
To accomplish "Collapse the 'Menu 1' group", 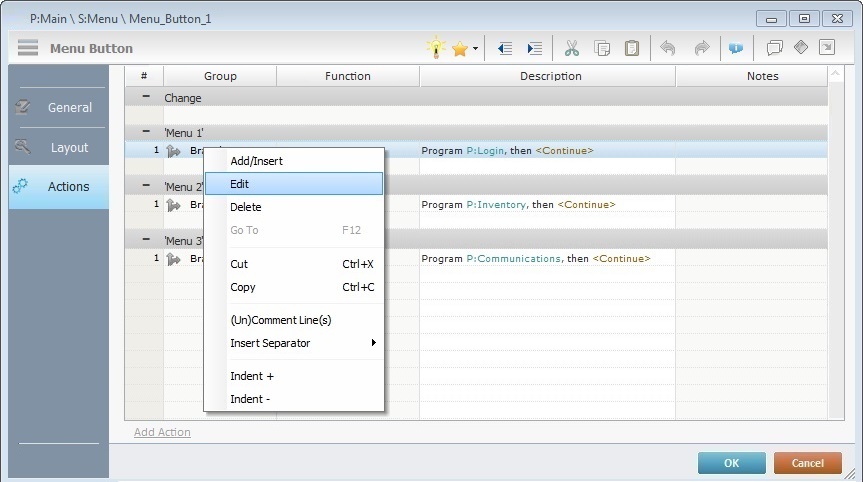I will coord(146,132).
